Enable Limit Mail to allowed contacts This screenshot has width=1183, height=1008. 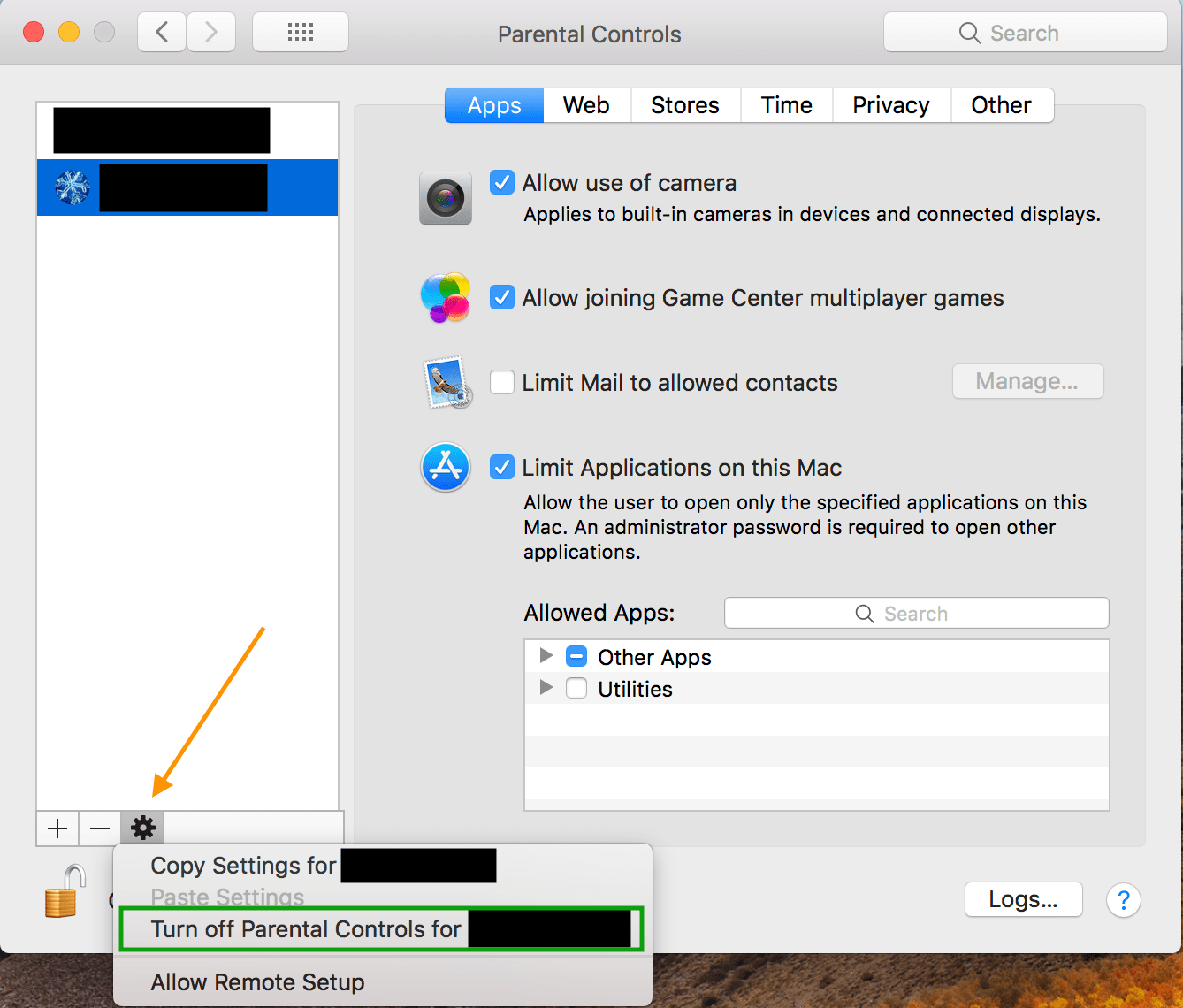(x=501, y=382)
